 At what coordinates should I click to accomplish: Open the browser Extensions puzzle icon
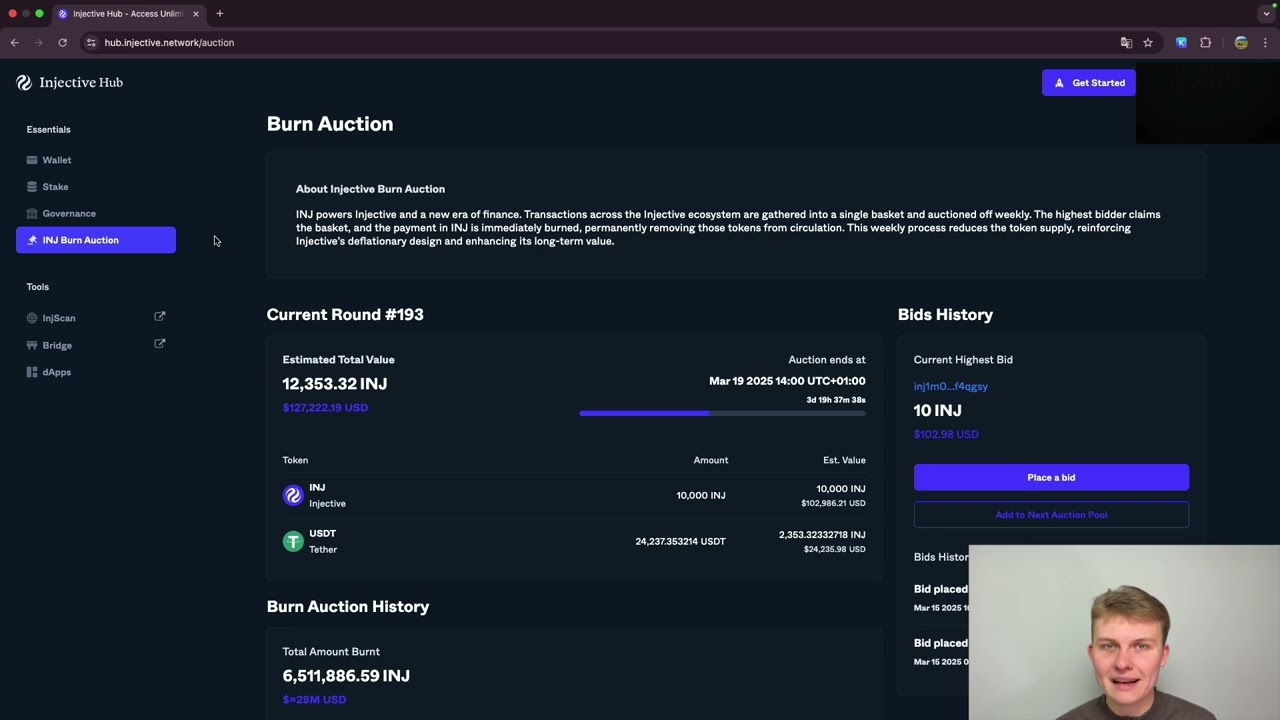1205,43
